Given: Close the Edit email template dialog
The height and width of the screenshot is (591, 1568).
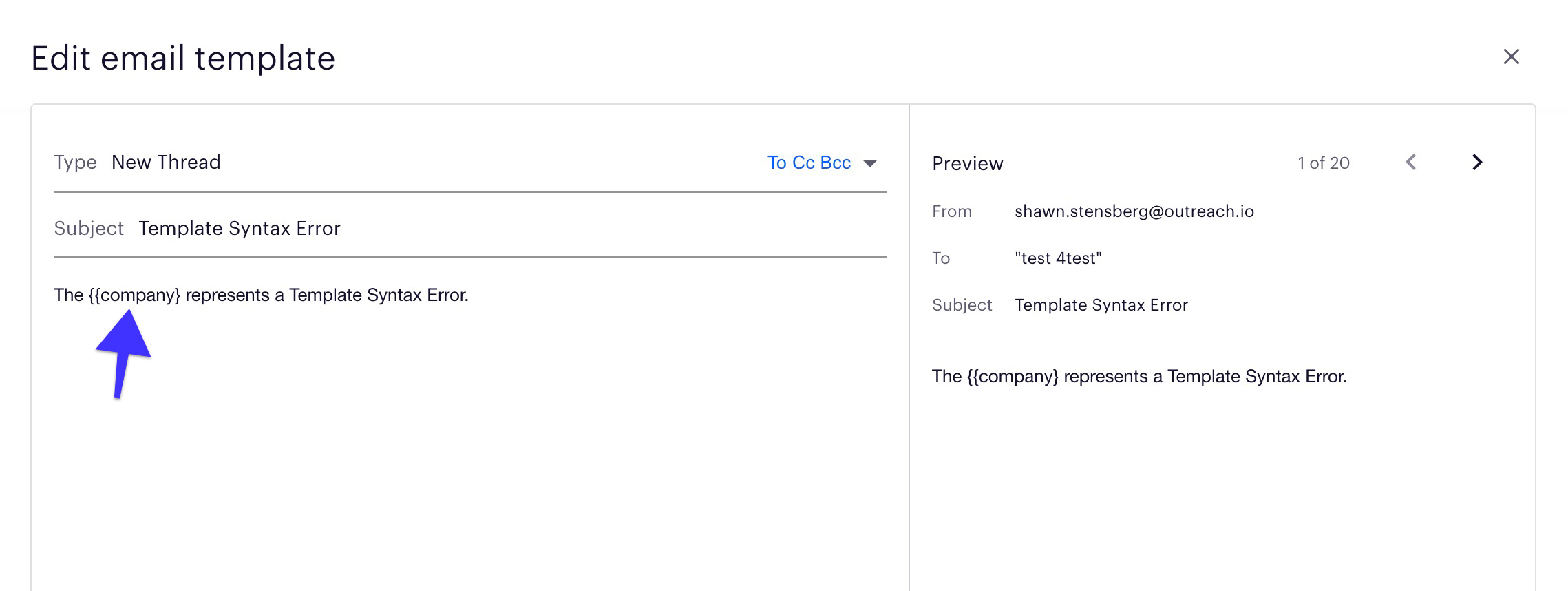Looking at the screenshot, I should pyautogui.click(x=1511, y=56).
